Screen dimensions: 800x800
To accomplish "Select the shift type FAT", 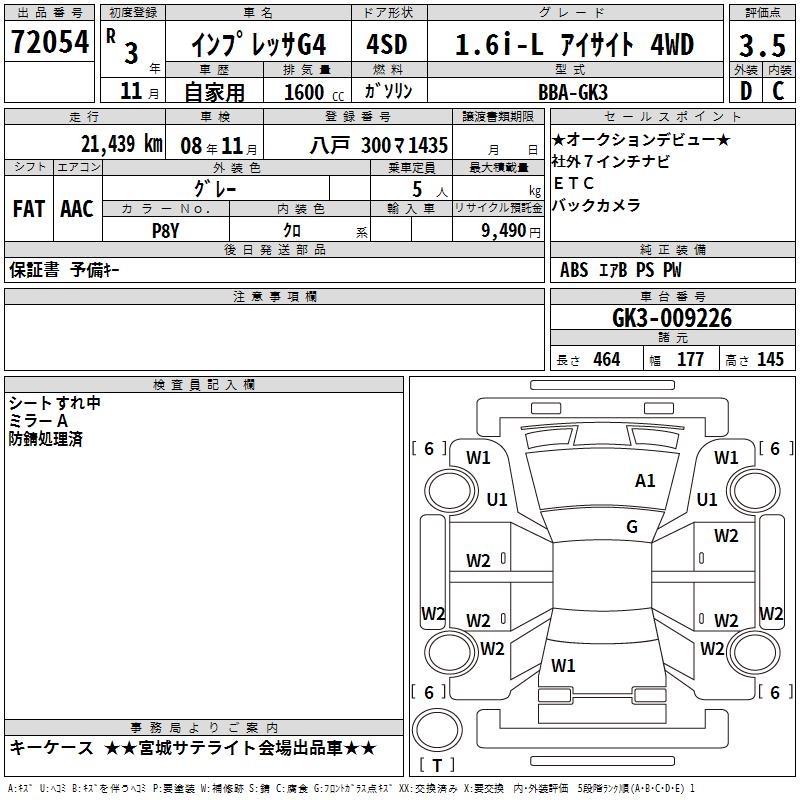I will coord(29,209).
